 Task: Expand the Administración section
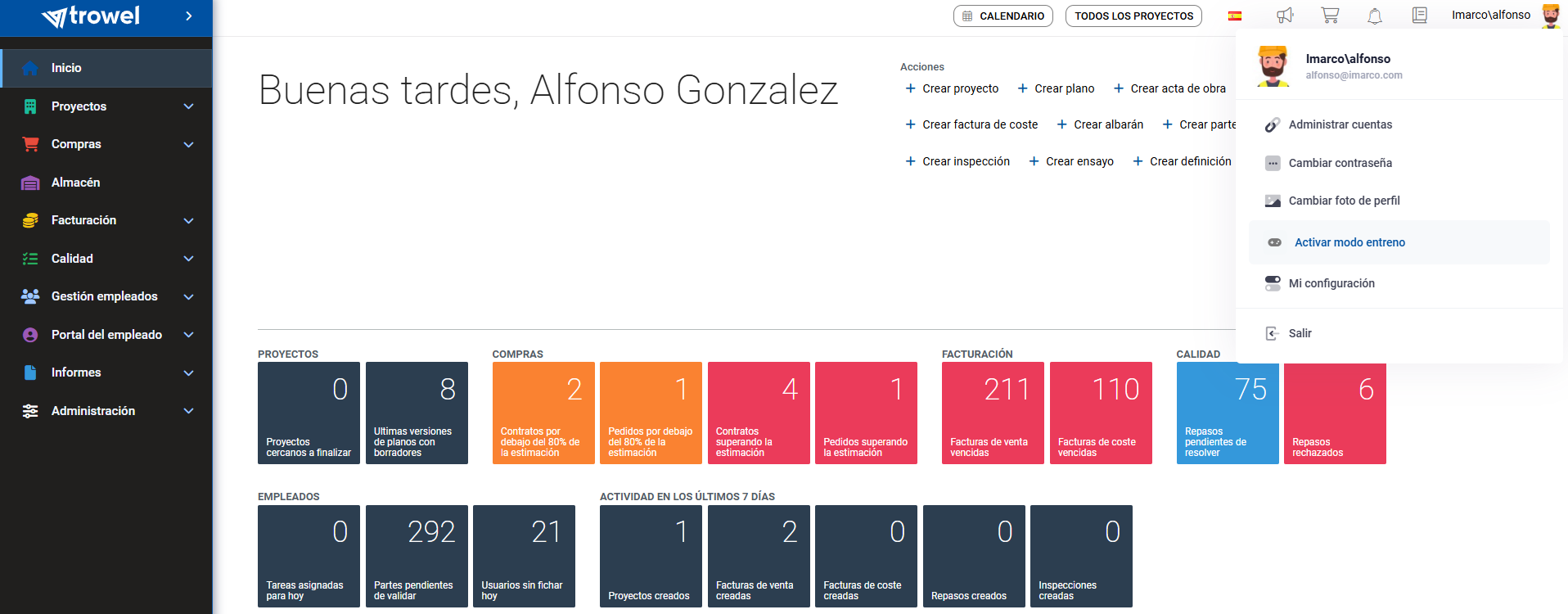189,411
